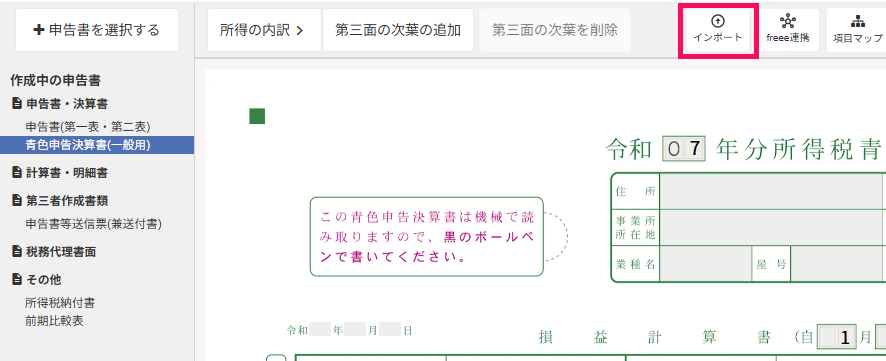The height and width of the screenshot is (361, 886).
Task: Open 申告書等送信票(兼送付書) item
Action: click(94, 224)
